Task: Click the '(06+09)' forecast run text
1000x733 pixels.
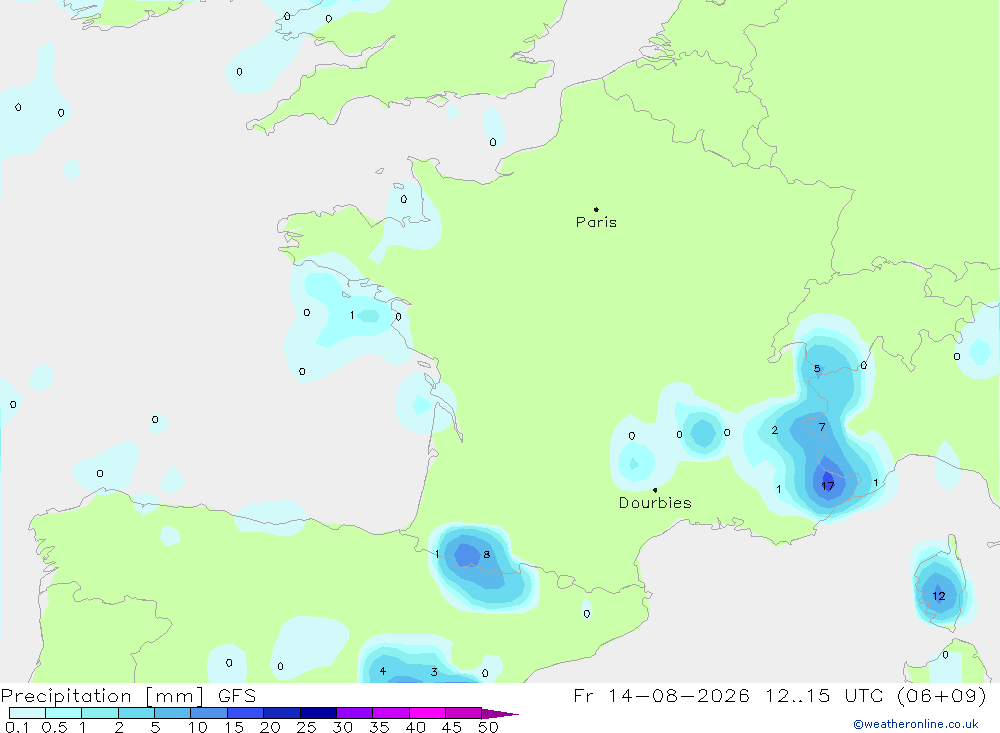Action: click(941, 695)
